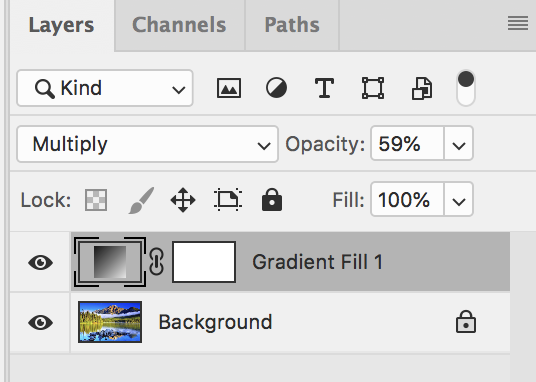Hide the Gradient Fill 1 layer
Image resolution: width=536 pixels, height=382 pixels.
coord(40,262)
